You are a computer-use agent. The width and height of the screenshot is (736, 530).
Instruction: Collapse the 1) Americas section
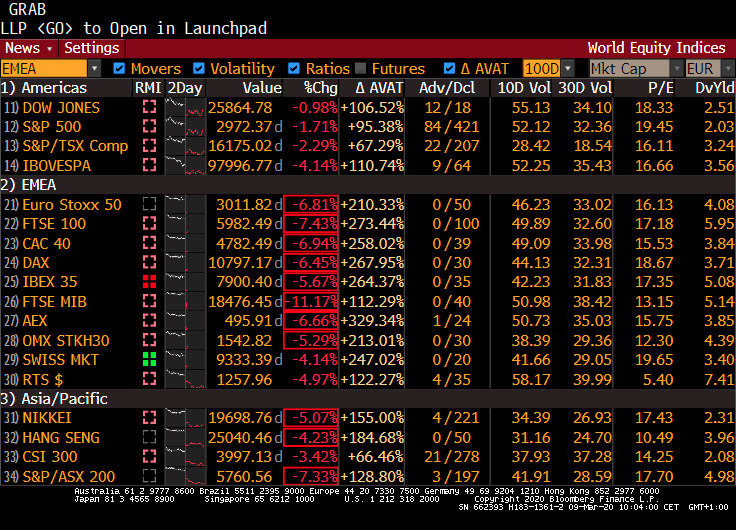[x=44, y=88]
